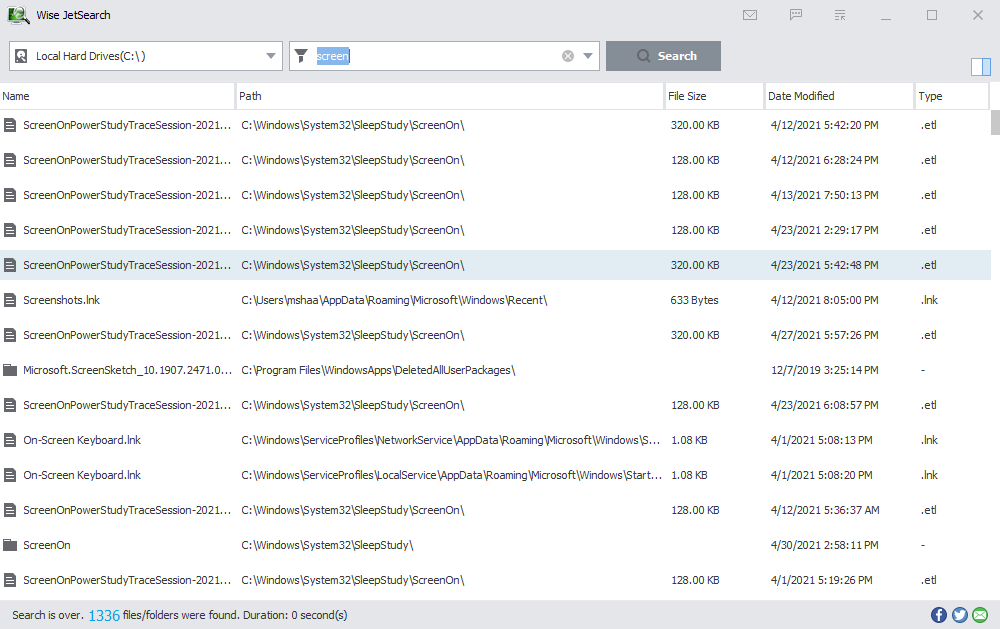
Task: Click the green email icon in status bar
Action: 980,615
